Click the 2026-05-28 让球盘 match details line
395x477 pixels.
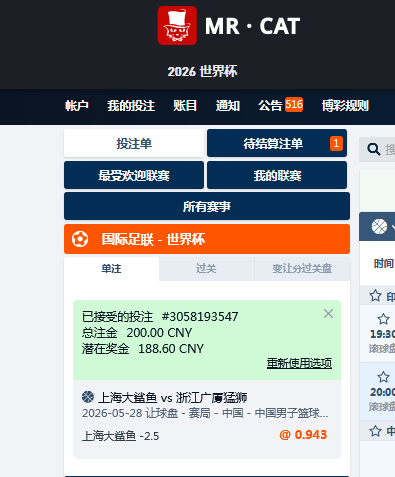point(205,413)
